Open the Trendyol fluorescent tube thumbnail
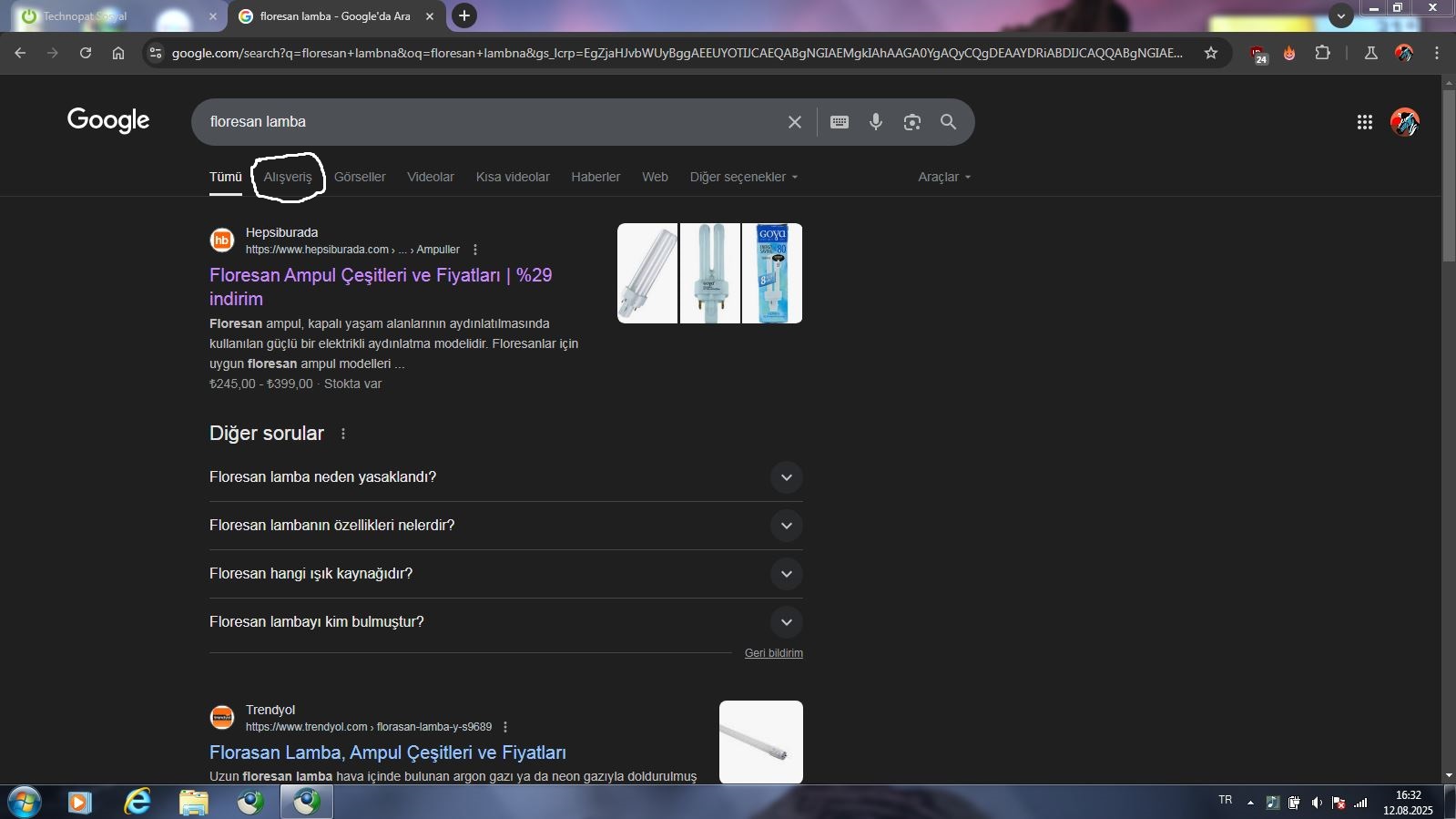The image size is (1456, 819). (x=761, y=742)
